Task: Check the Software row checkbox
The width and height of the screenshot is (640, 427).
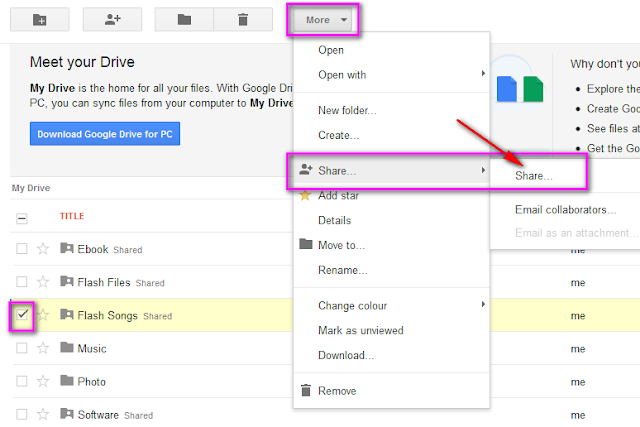Action: (x=22, y=414)
